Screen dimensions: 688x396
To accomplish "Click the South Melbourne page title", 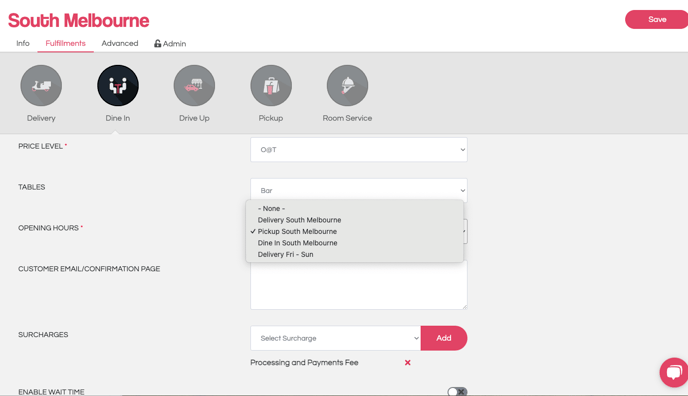I will pyautogui.click(x=79, y=21).
